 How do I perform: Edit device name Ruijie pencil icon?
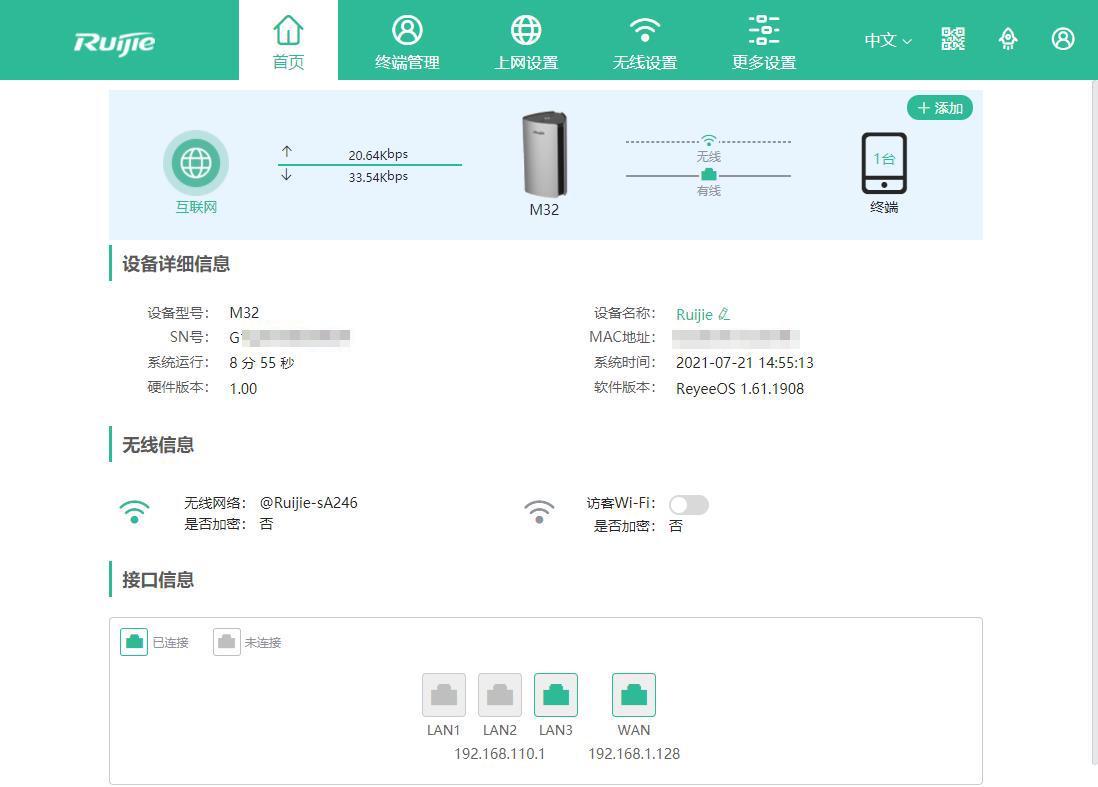724,314
